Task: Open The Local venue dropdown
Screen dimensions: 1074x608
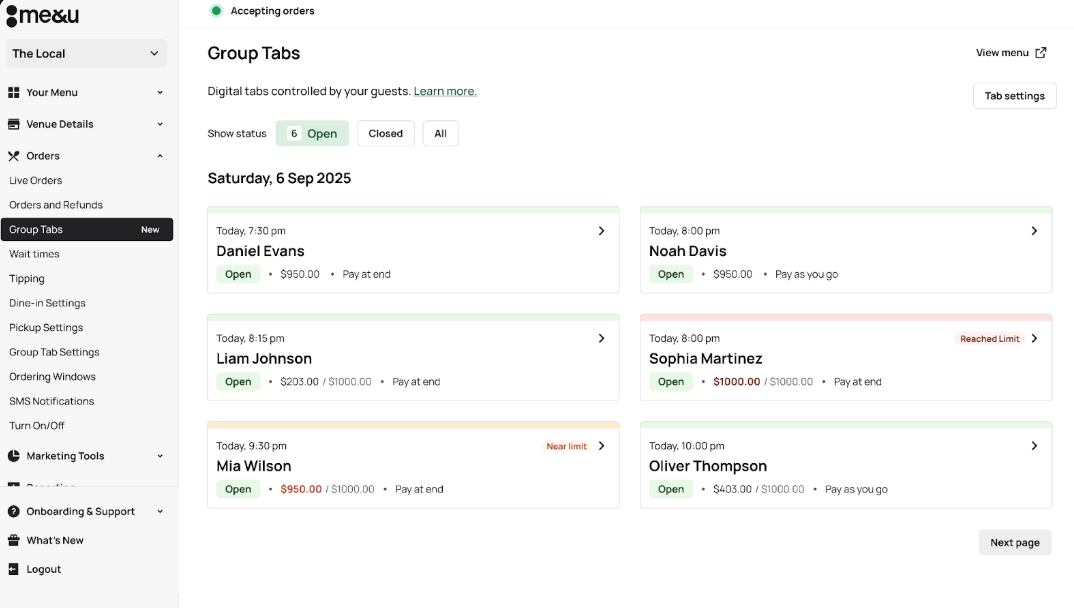Action: (x=86, y=54)
